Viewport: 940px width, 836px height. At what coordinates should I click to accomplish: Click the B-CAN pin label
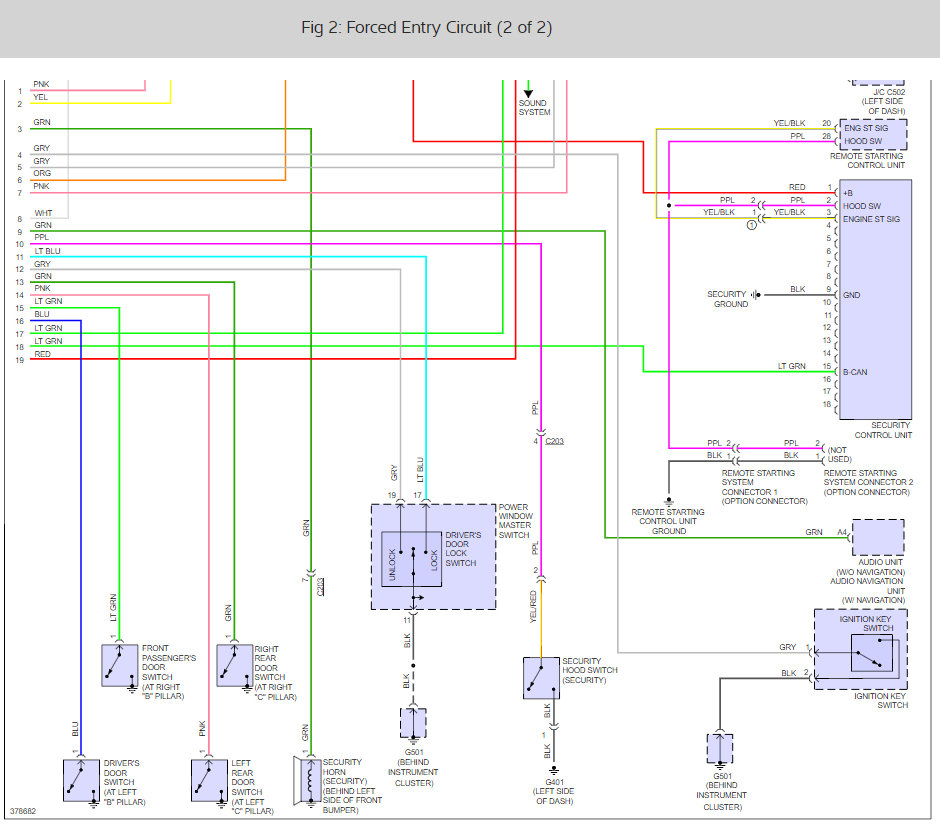coord(855,372)
